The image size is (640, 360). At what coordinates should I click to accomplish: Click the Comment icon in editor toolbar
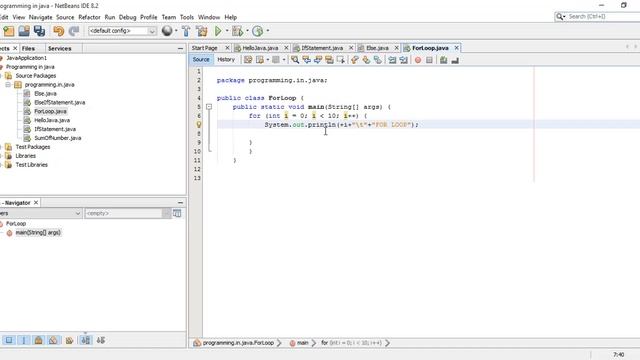pos(443,60)
